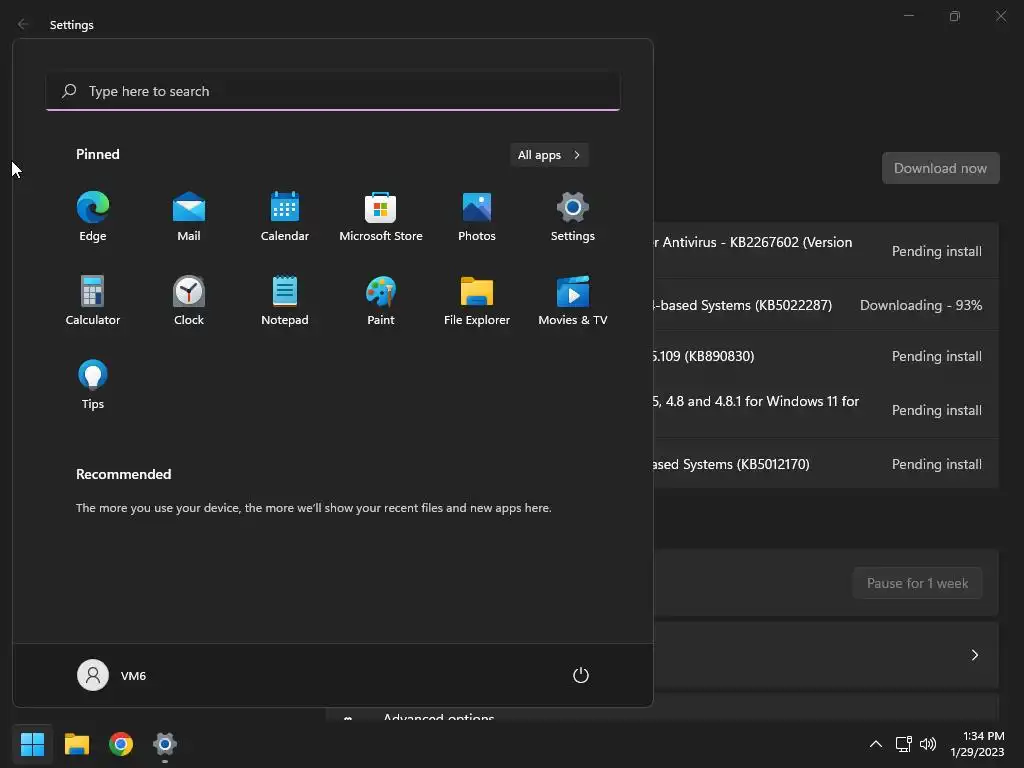Expand All apps list

coord(549,155)
